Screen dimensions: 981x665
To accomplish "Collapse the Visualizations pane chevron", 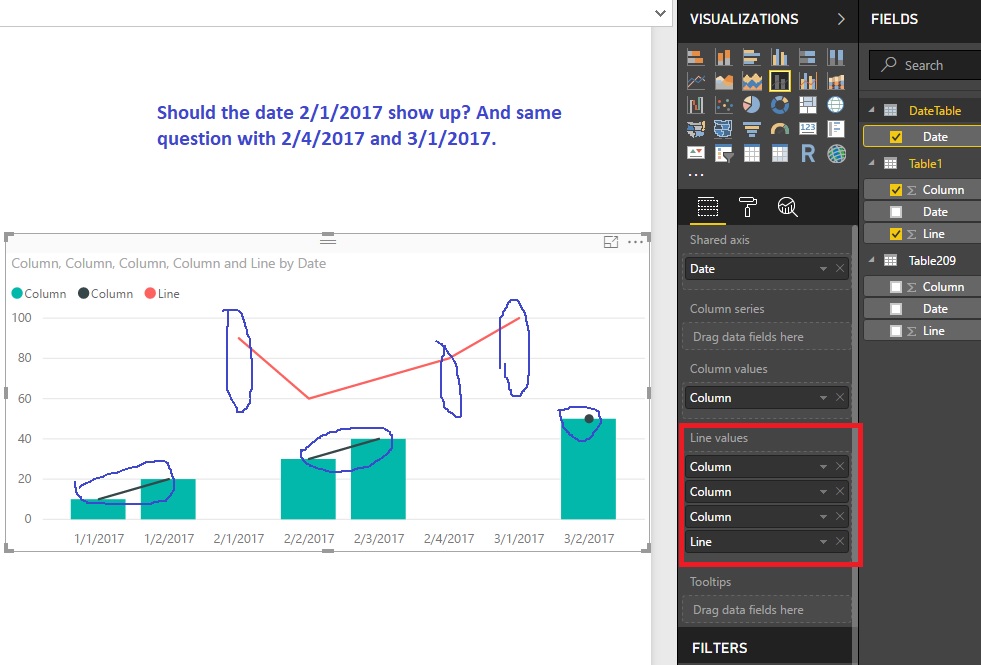I will click(841, 19).
